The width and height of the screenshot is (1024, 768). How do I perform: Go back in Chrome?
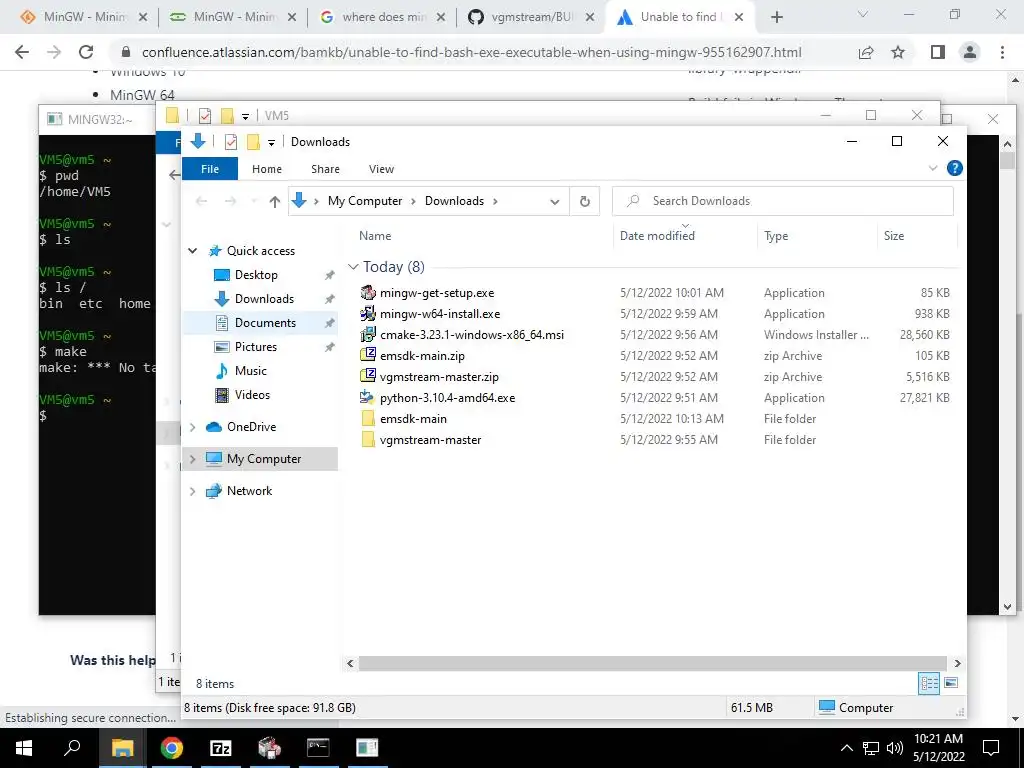coord(22,52)
